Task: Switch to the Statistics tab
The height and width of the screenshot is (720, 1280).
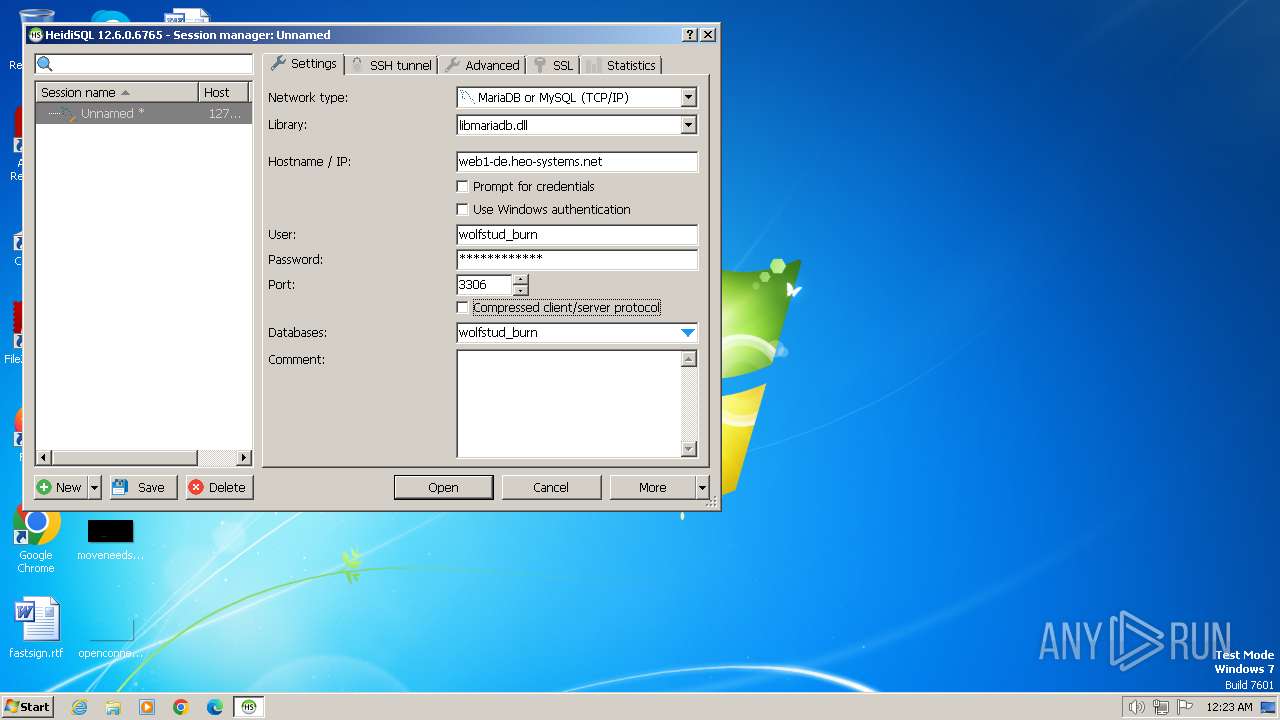Action: pos(621,65)
